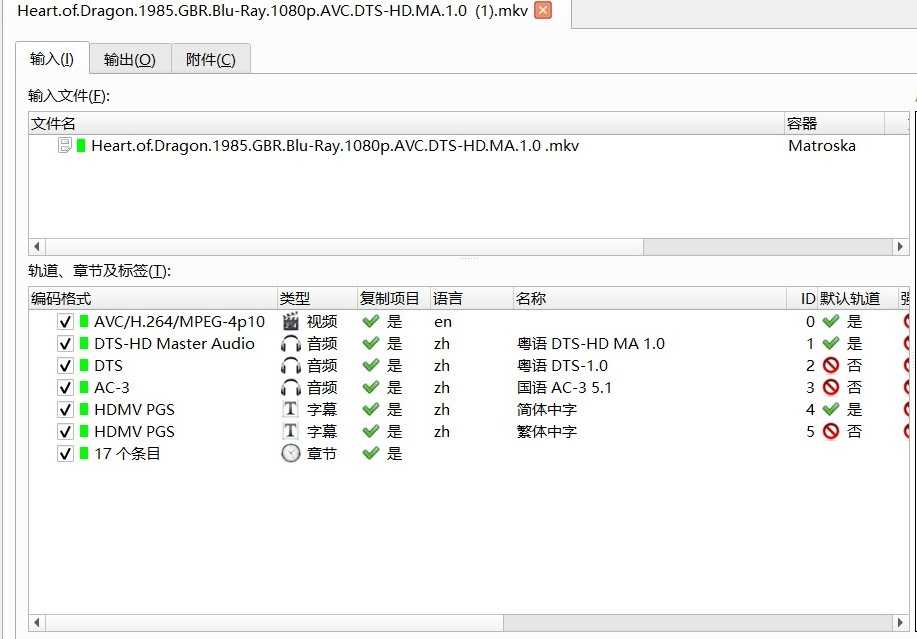
Task: Click the default-track checkmark for track ID 1
Action: pos(830,343)
